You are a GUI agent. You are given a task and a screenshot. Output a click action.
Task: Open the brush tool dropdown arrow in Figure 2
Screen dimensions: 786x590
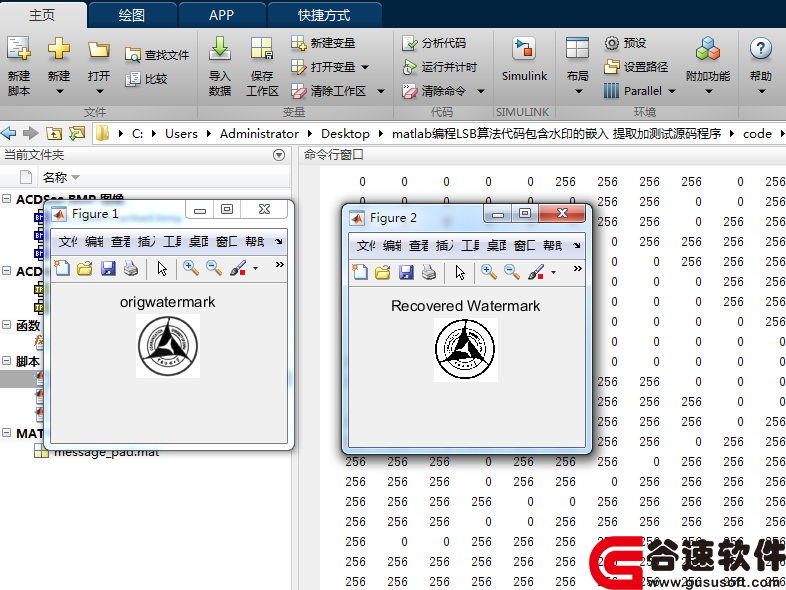(553, 273)
